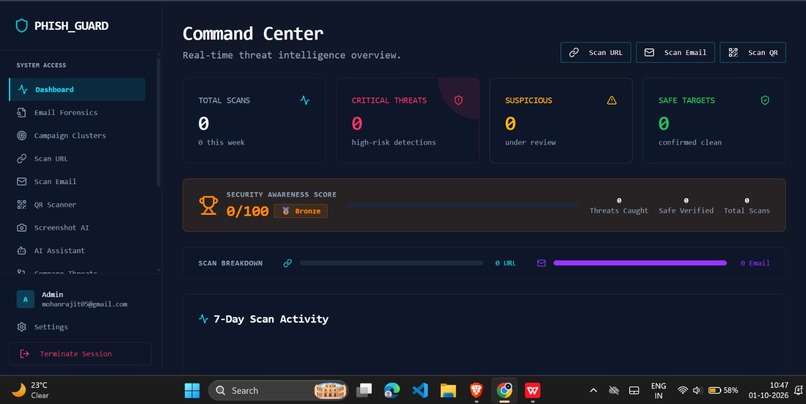Click the '0 this week' text
806x404 pixels.
[222, 142]
